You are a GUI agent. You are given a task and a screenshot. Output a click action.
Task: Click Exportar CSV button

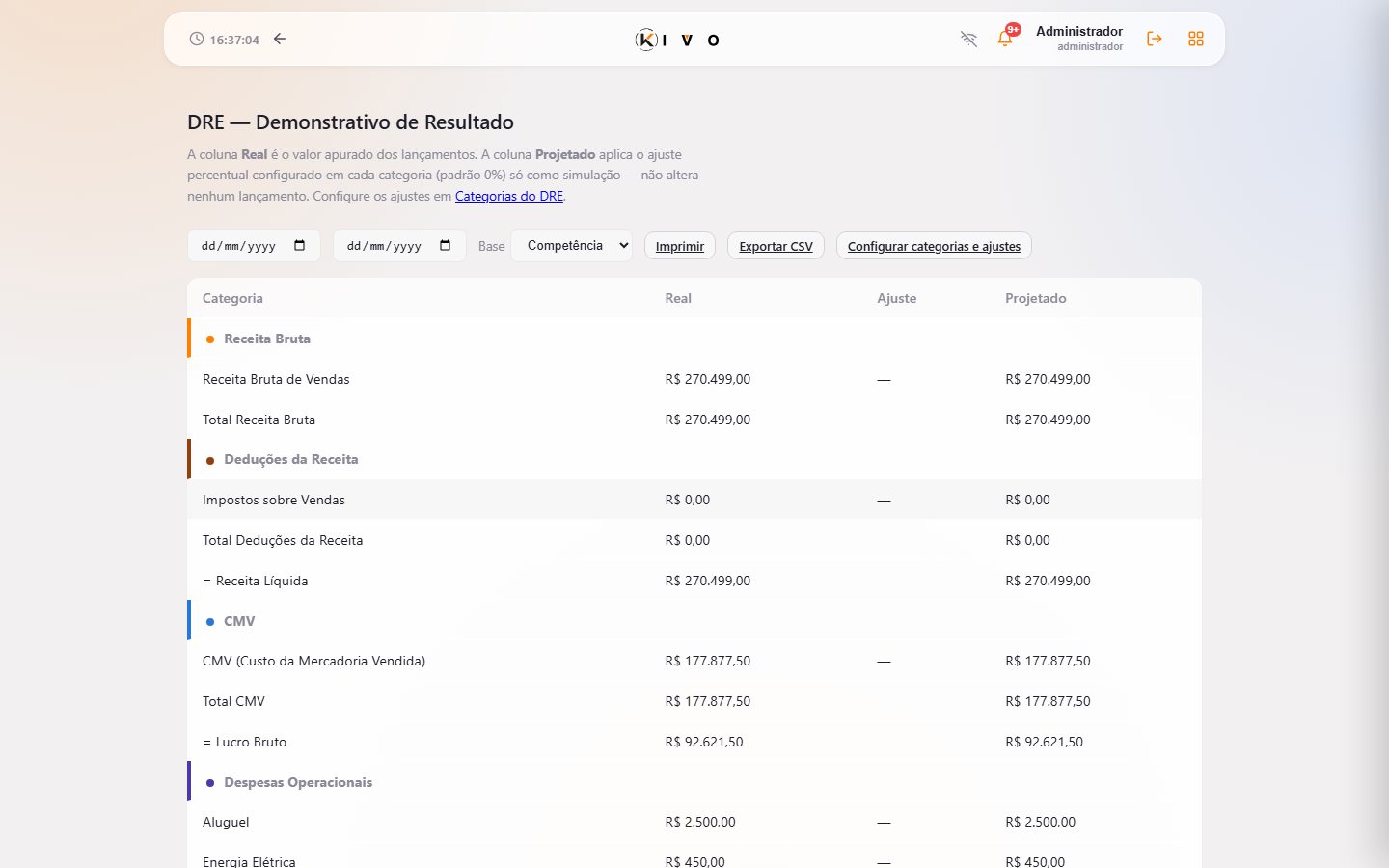(776, 246)
